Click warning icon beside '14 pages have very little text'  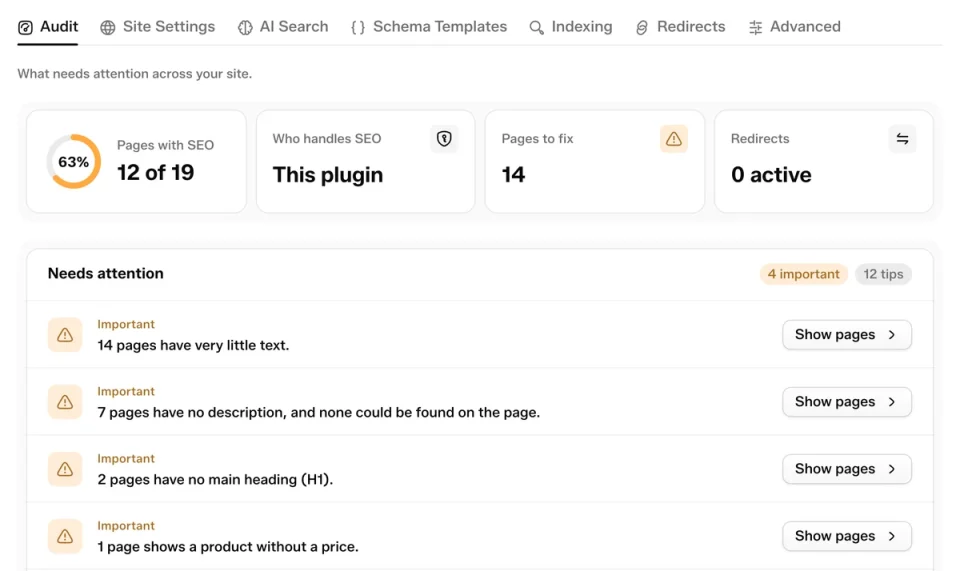click(x=65, y=335)
